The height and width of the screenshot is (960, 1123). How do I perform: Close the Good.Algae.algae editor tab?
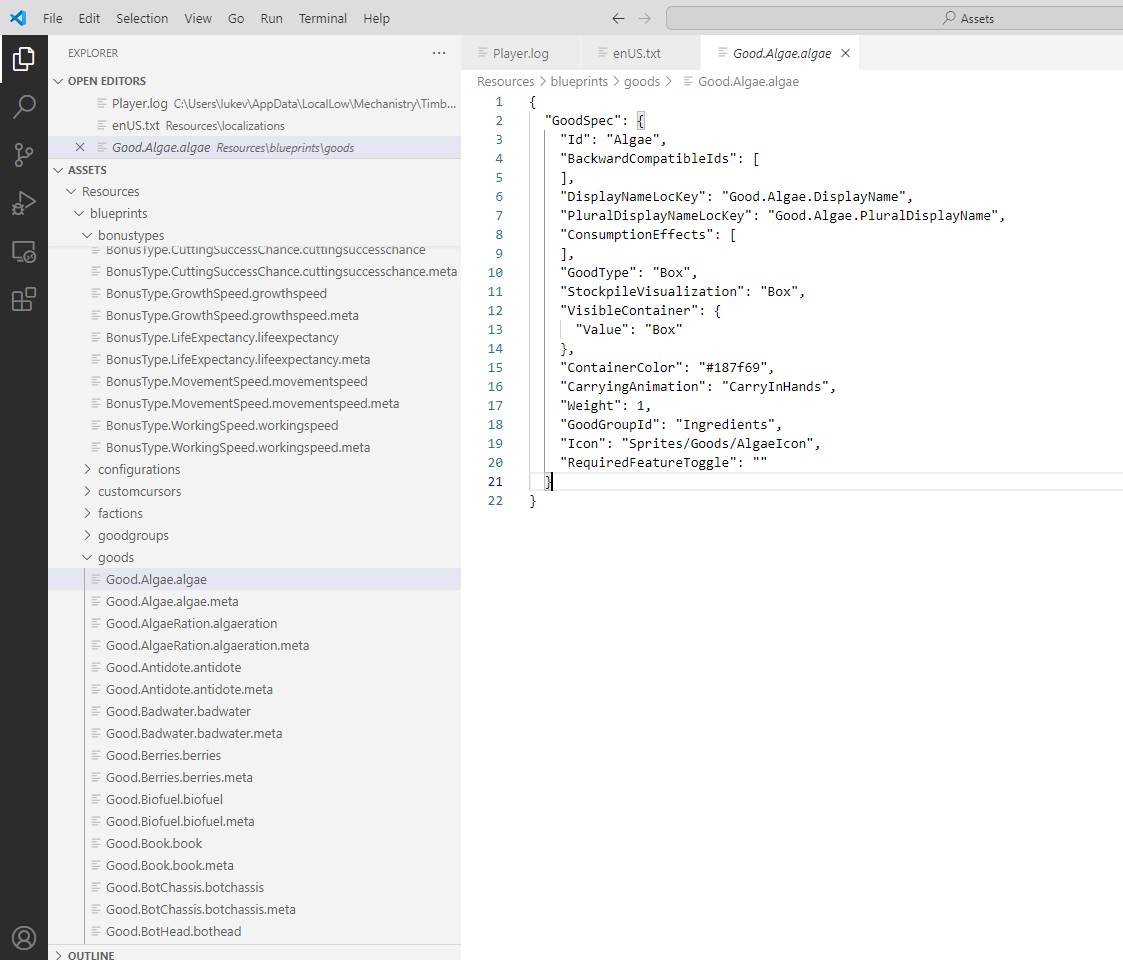[845, 53]
